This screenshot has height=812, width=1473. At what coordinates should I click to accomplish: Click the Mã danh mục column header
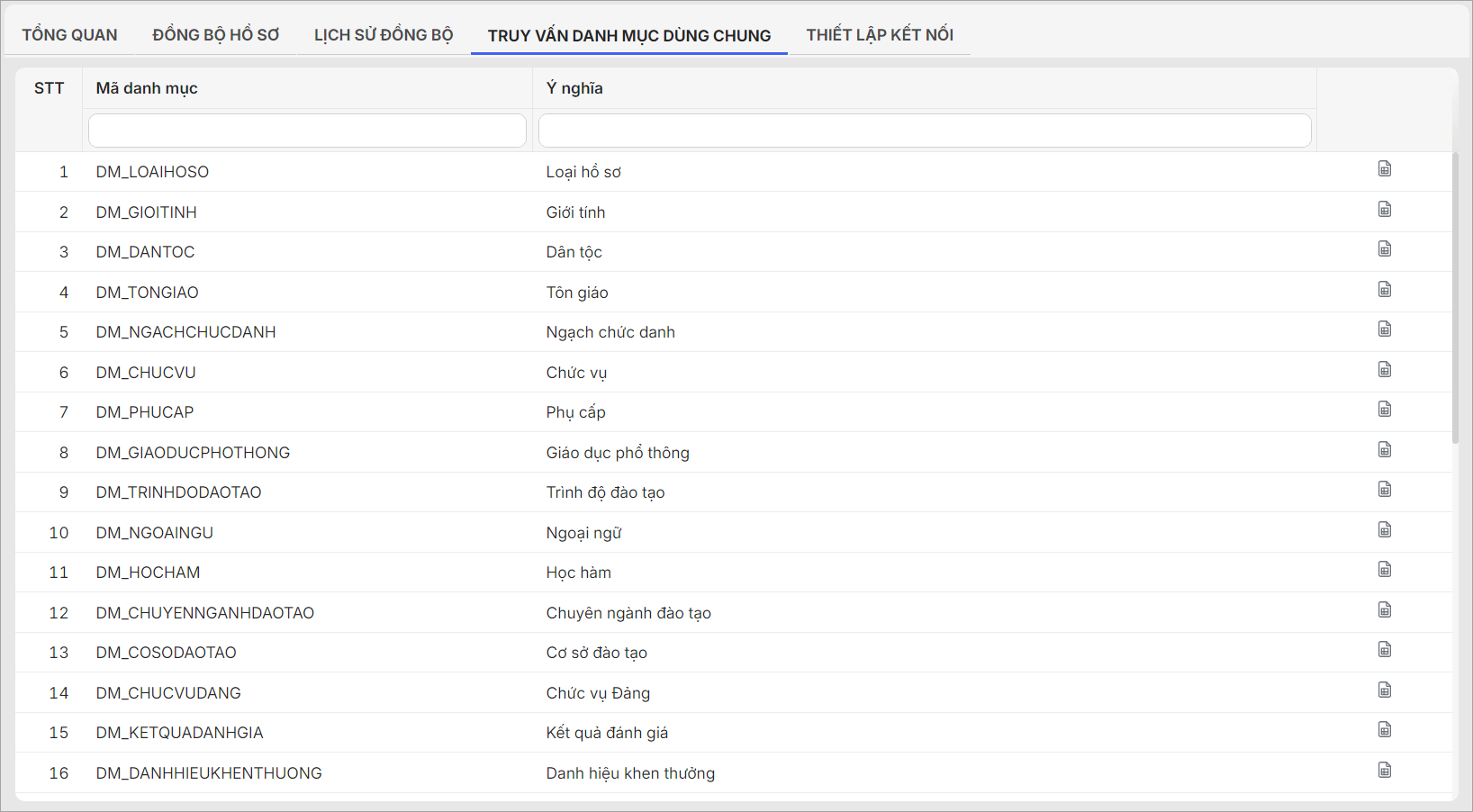(147, 88)
